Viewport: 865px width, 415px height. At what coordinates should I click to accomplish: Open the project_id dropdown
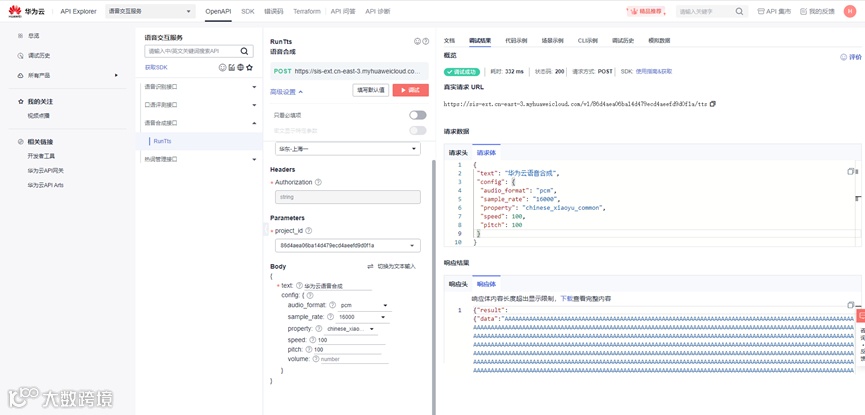point(348,245)
